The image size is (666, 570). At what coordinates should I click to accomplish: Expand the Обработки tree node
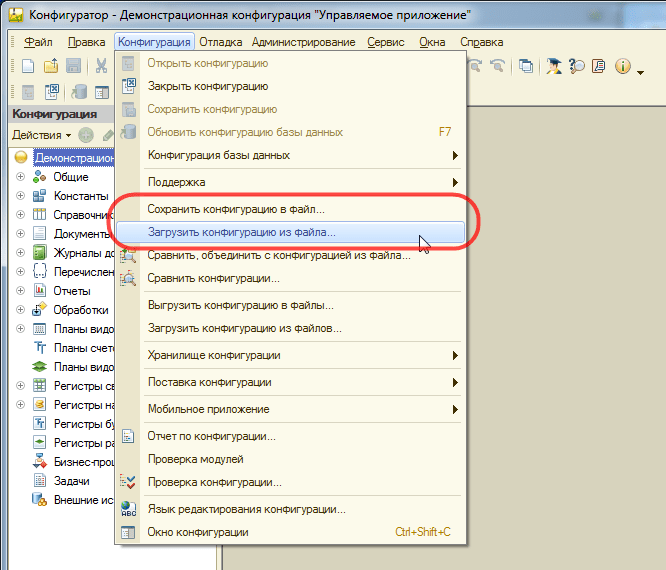(x=20, y=310)
